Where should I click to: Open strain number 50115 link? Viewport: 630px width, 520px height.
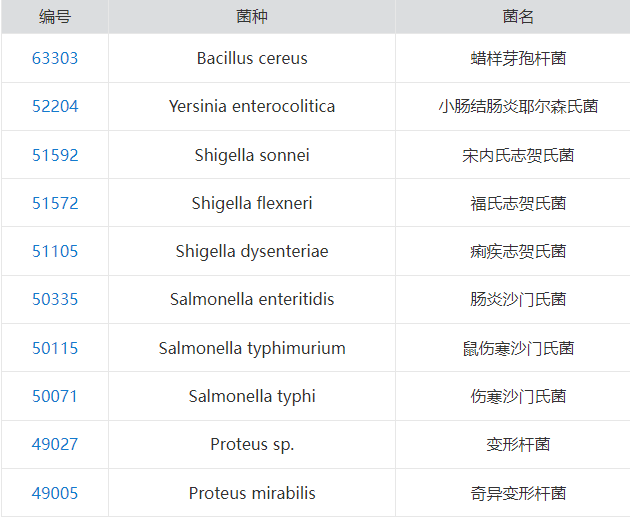point(55,348)
